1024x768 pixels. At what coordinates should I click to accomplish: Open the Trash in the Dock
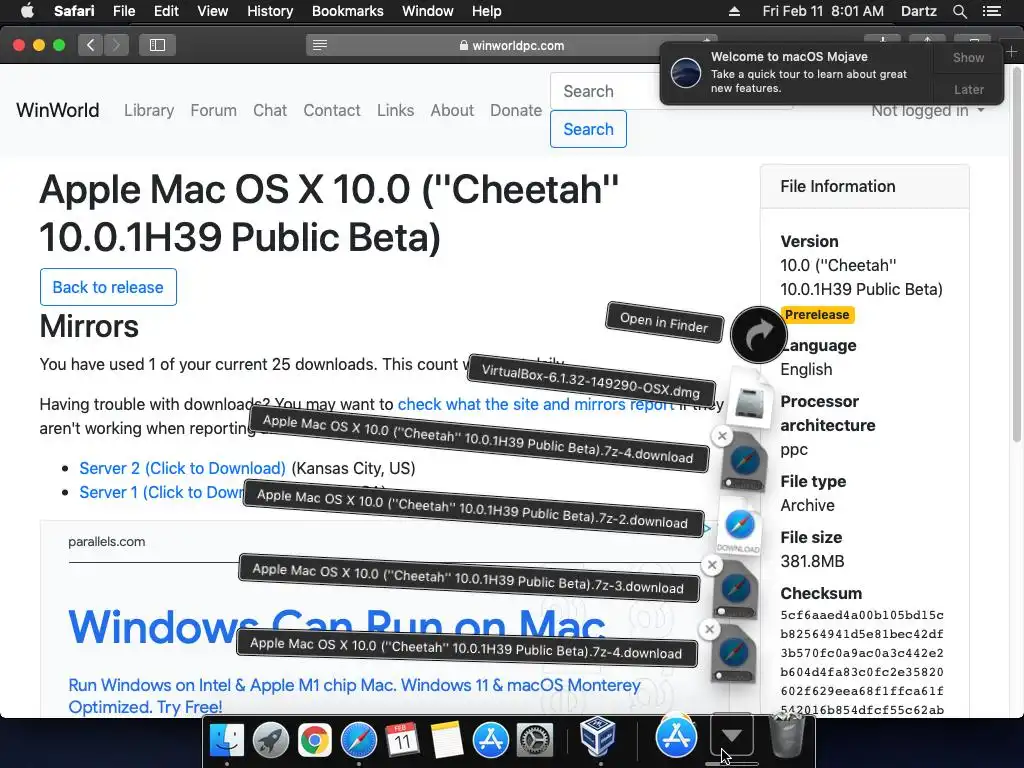click(x=786, y=736)
